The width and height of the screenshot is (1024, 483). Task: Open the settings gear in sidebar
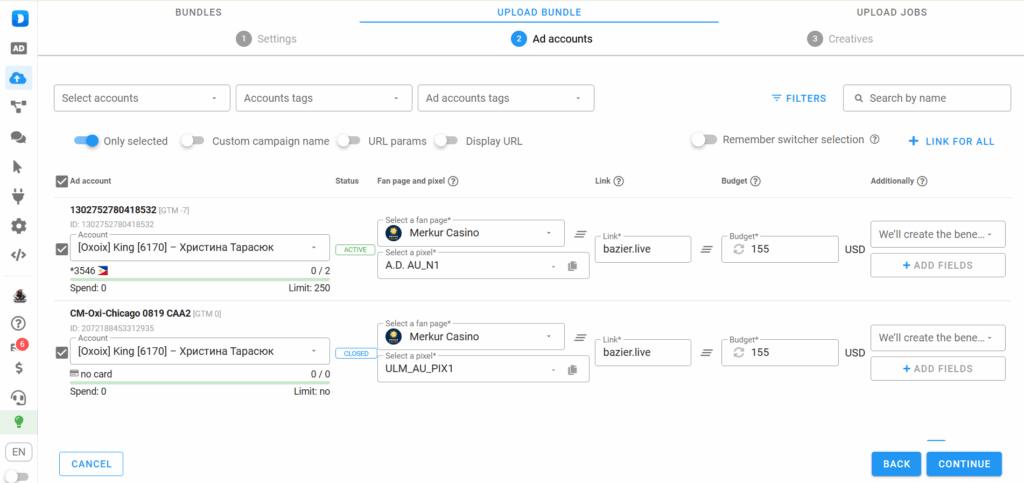pos(18,226)
